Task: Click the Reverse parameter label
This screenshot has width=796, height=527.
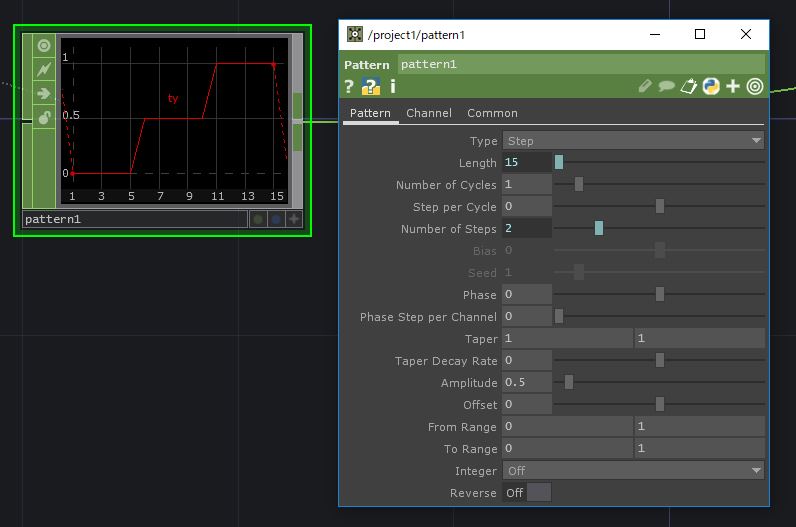Action: pyautogui.click(x=473, y=493)
